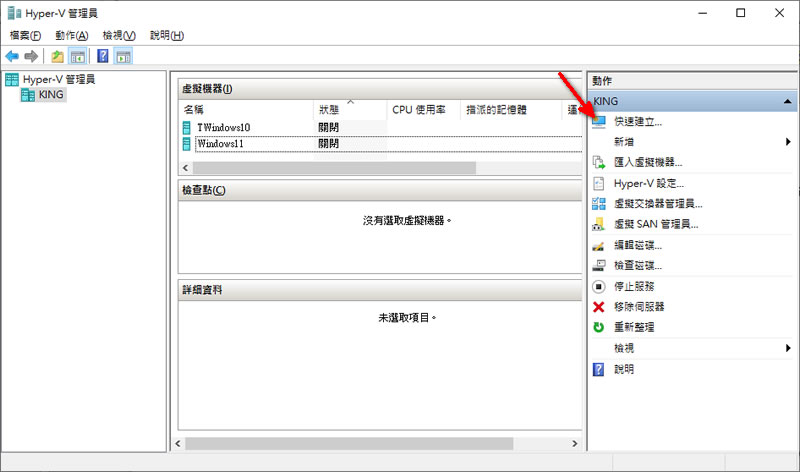The width and height of the screenshot is (800, 472).
Task: Click 重新整理 action text
Action: click(634, 328)
